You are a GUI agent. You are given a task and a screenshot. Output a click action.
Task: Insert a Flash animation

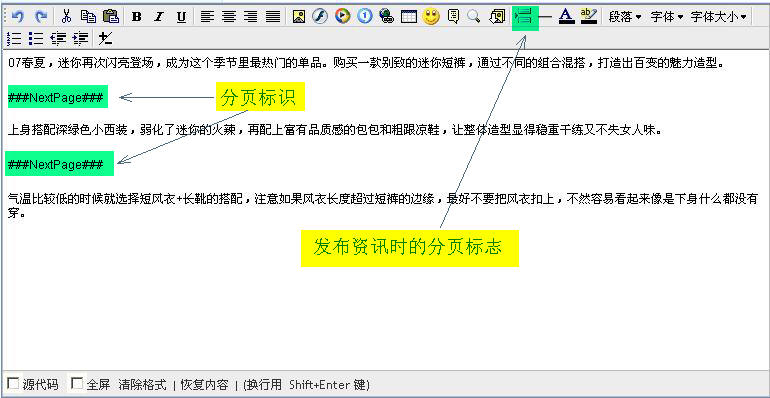click(320, 17)
